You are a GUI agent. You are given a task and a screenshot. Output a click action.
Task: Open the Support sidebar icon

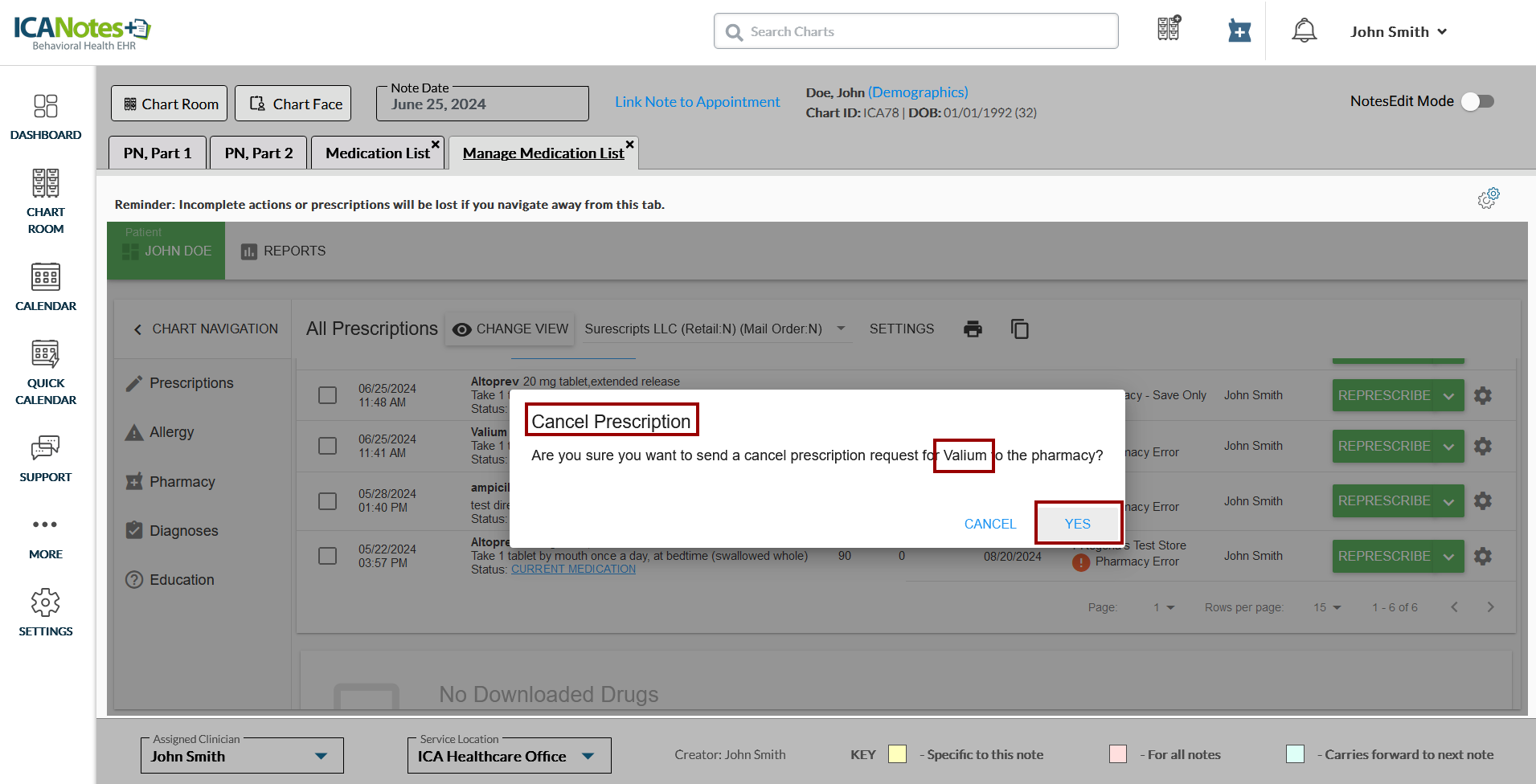46,458
